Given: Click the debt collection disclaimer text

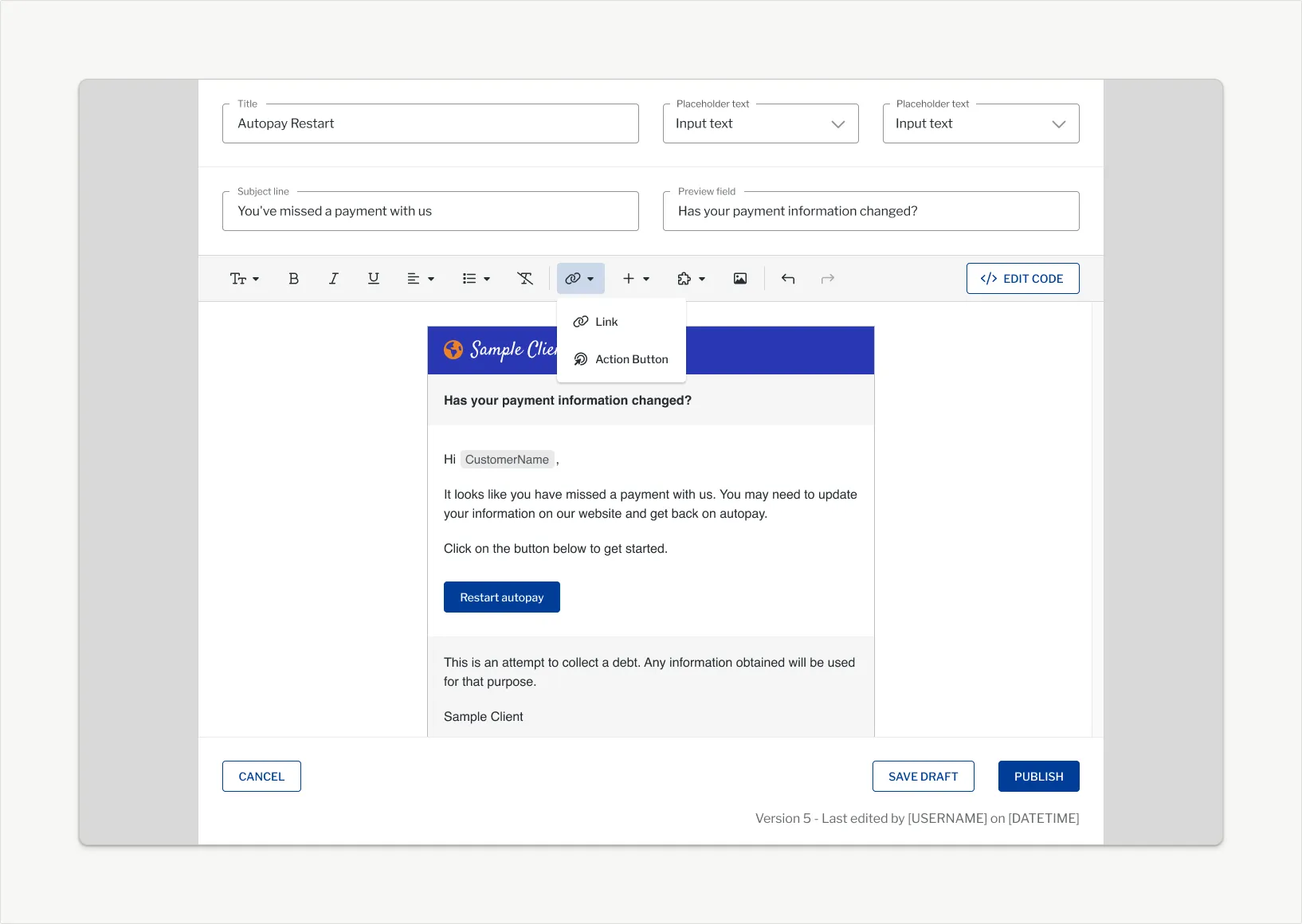Looking at the screenshot, I should pyautogui.click(x=649, y=672).
